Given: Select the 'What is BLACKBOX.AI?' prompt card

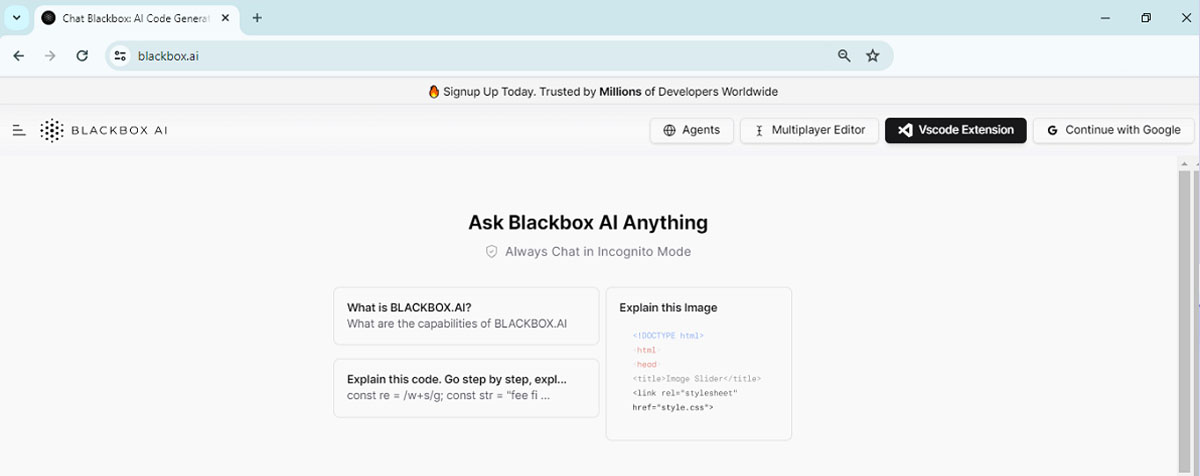Looking at the screenshot, I should point(466,316).
